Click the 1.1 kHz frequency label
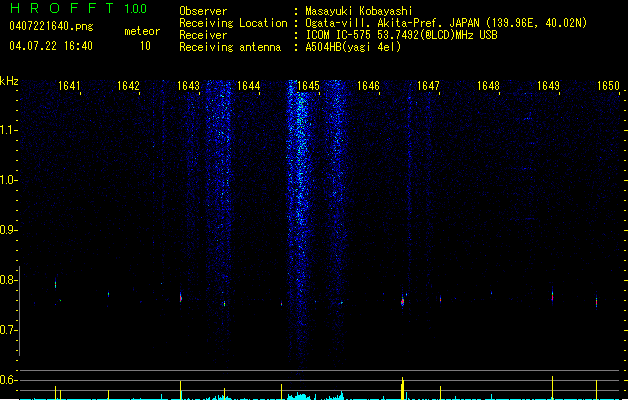 [8, 130]
